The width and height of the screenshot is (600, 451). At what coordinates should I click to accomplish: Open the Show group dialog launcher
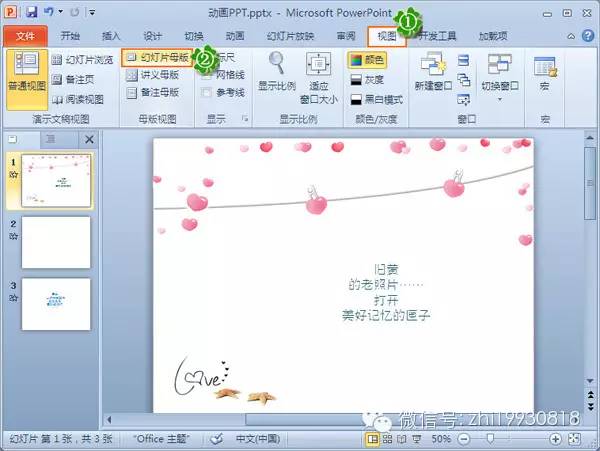(x=246, y=119)
